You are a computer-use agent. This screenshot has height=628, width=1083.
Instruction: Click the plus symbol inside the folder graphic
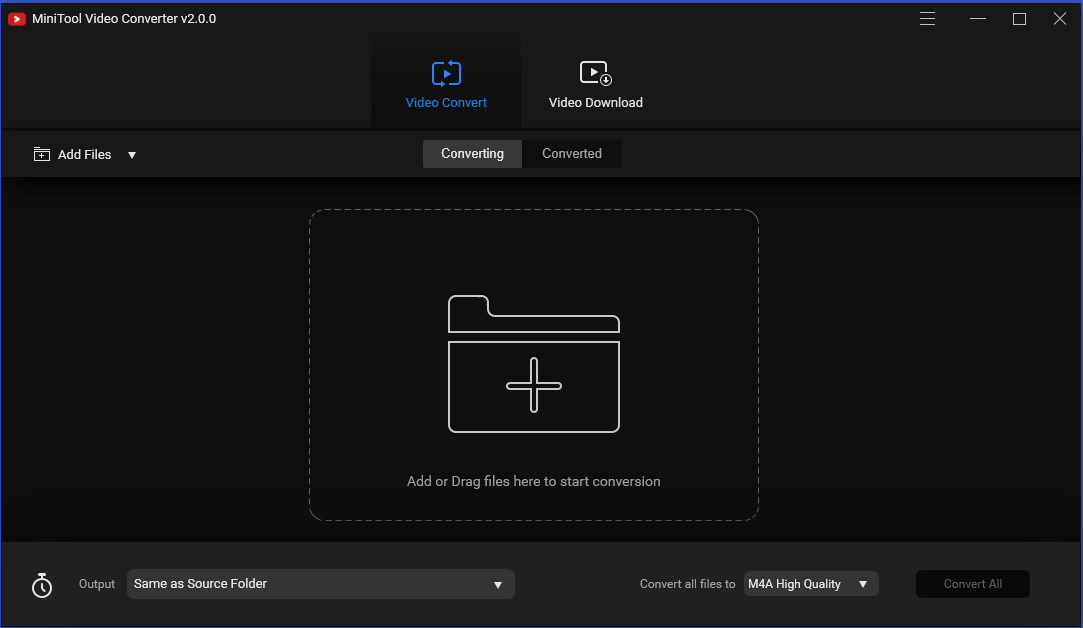point(533,386)
